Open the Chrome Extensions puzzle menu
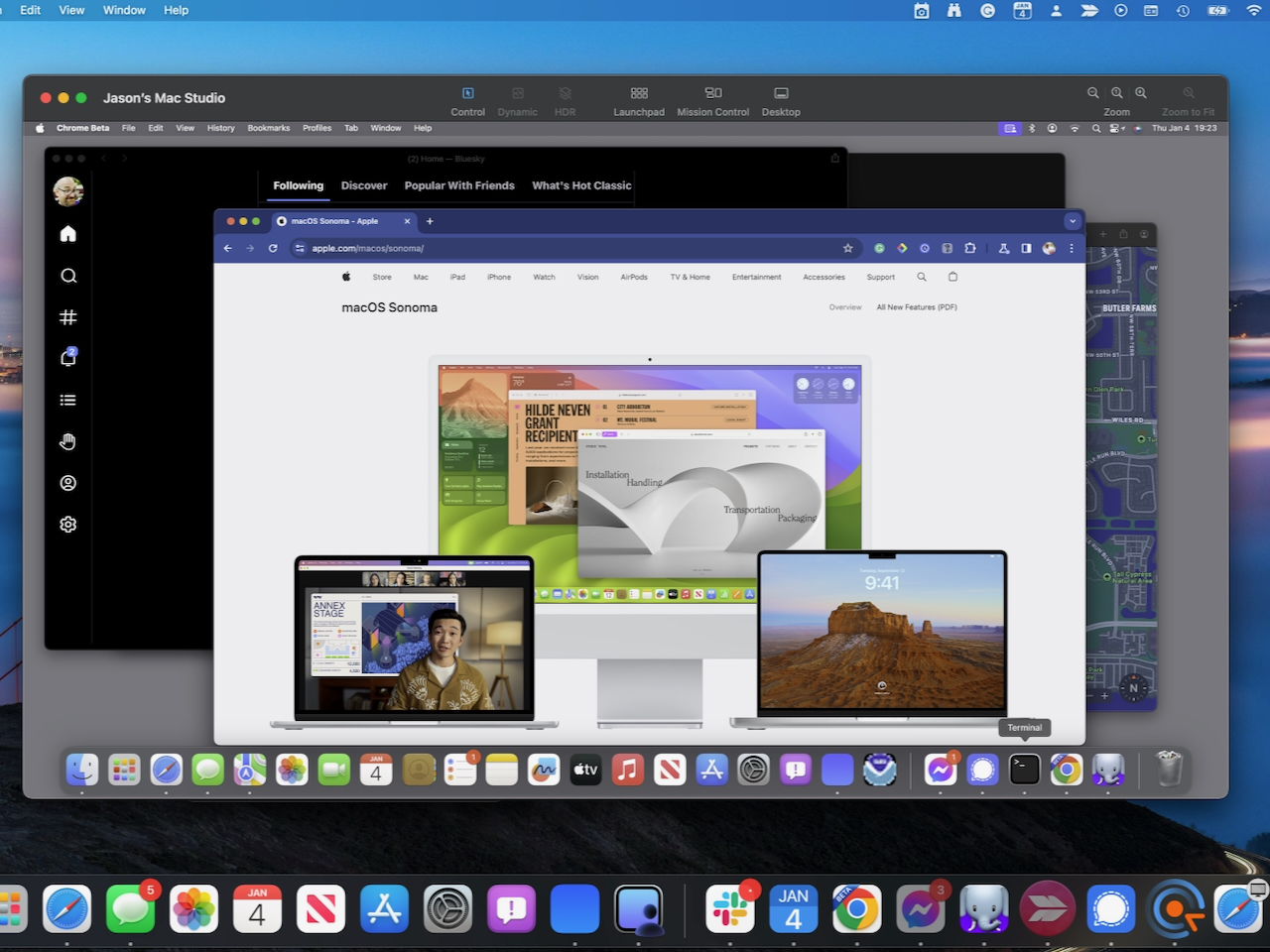The height and width of the screenshot is (952, 1270). pos(970,248)
